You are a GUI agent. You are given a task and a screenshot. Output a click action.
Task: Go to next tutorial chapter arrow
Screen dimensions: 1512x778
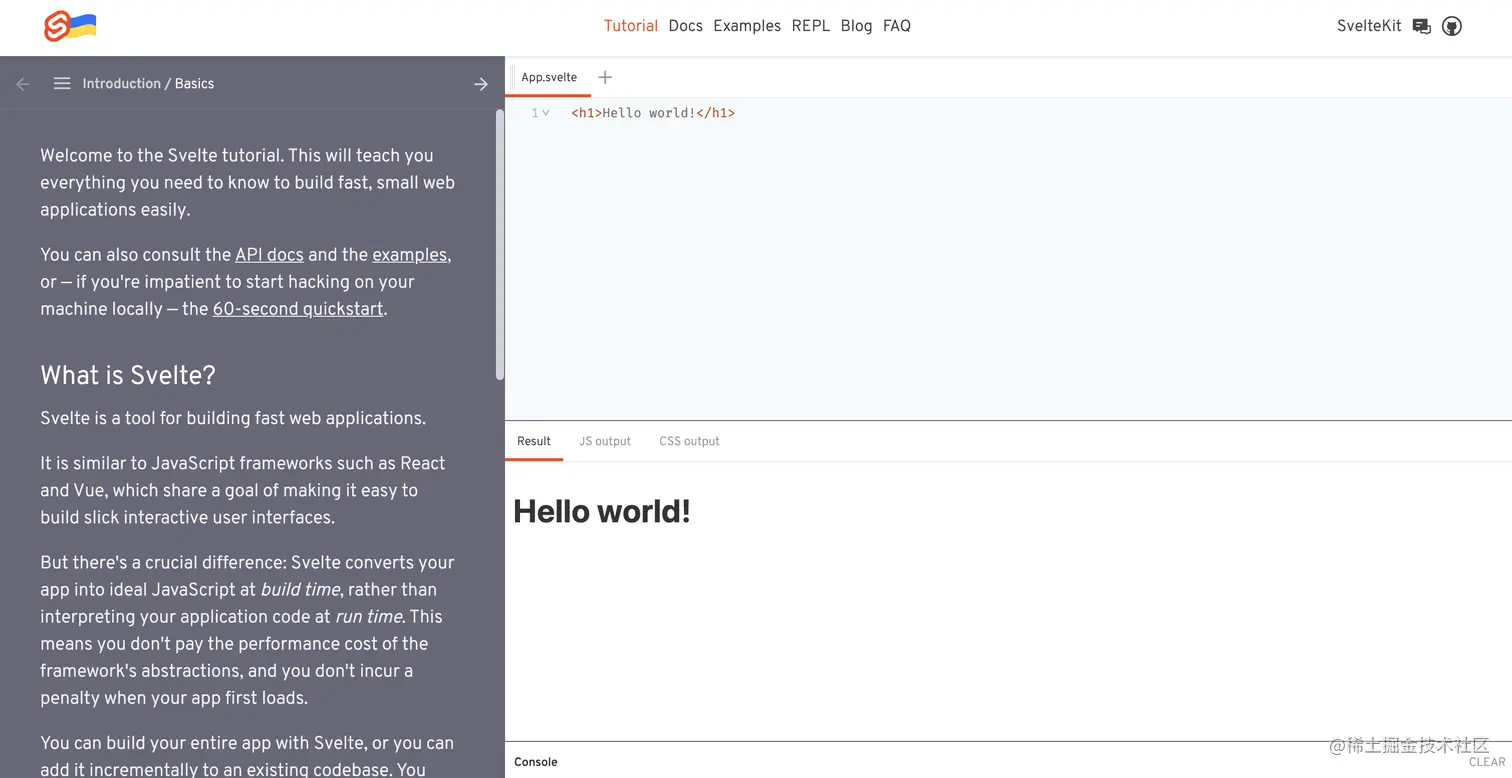click(x=481, y=84)
